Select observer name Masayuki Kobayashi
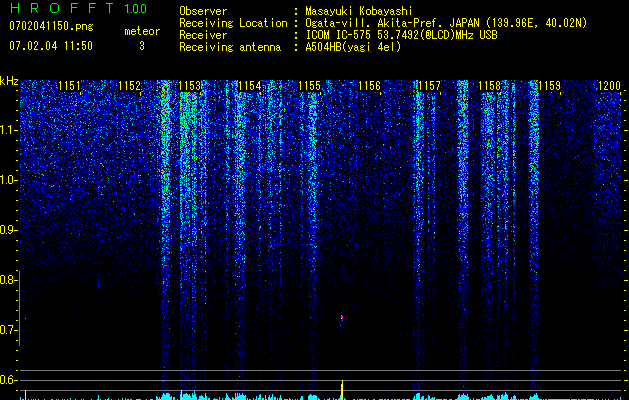This screenshot has width=629, height=400. pos(359,11)
